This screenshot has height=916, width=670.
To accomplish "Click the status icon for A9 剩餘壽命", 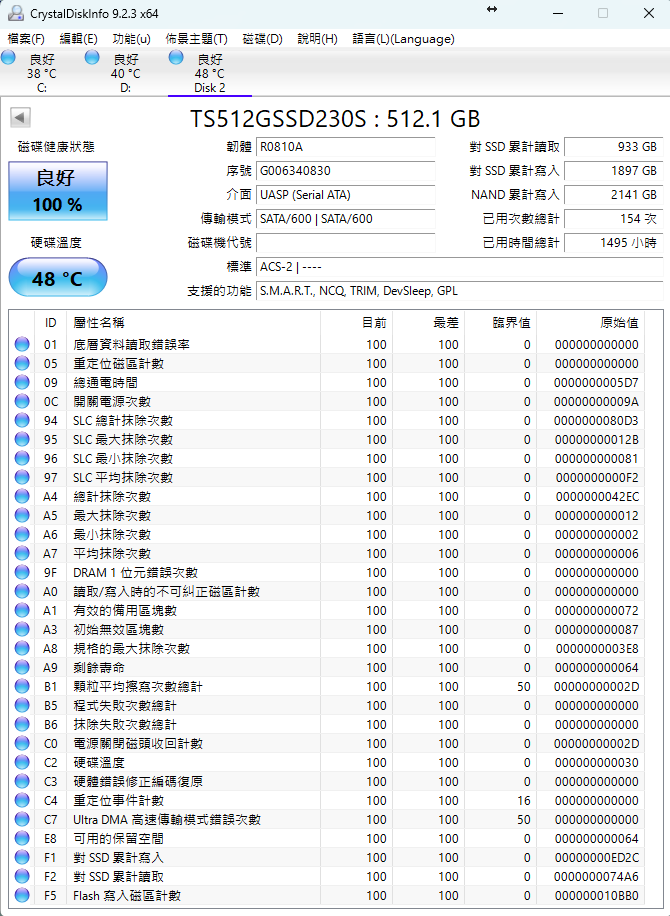I will (x=22, y=667).
